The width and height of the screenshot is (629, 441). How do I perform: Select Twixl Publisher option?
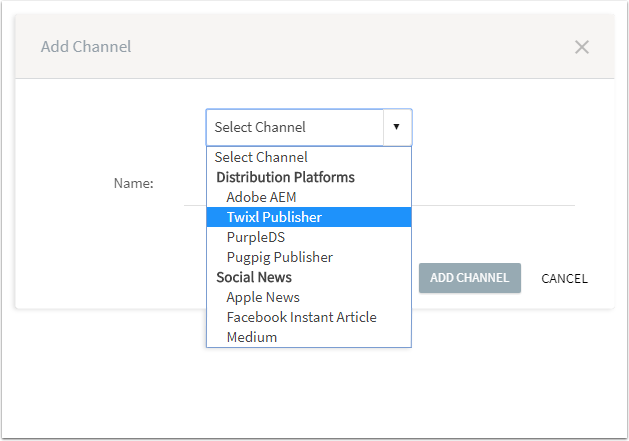(x=309, y=217)
